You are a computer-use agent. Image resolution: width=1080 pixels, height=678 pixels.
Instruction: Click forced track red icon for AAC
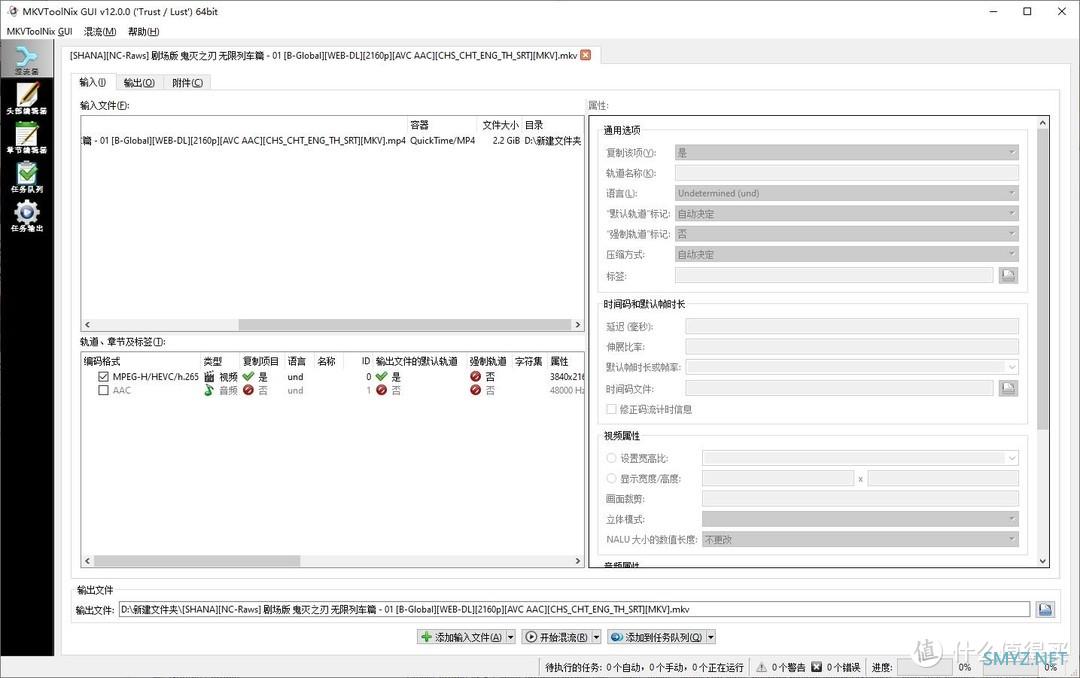click(475, 390)
